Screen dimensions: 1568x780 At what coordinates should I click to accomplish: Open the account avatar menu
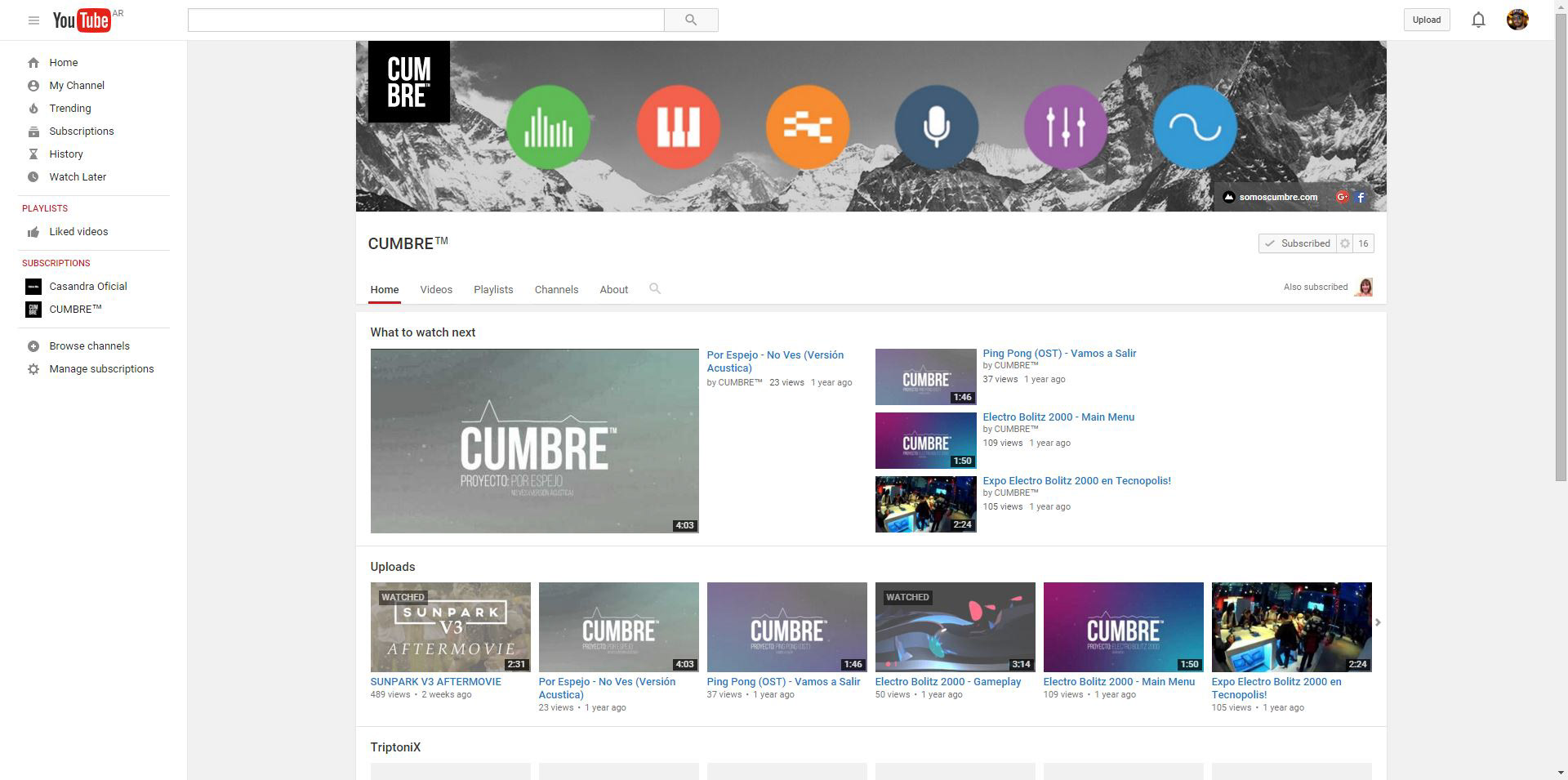pyautogui.click(x=1517, y=20)
